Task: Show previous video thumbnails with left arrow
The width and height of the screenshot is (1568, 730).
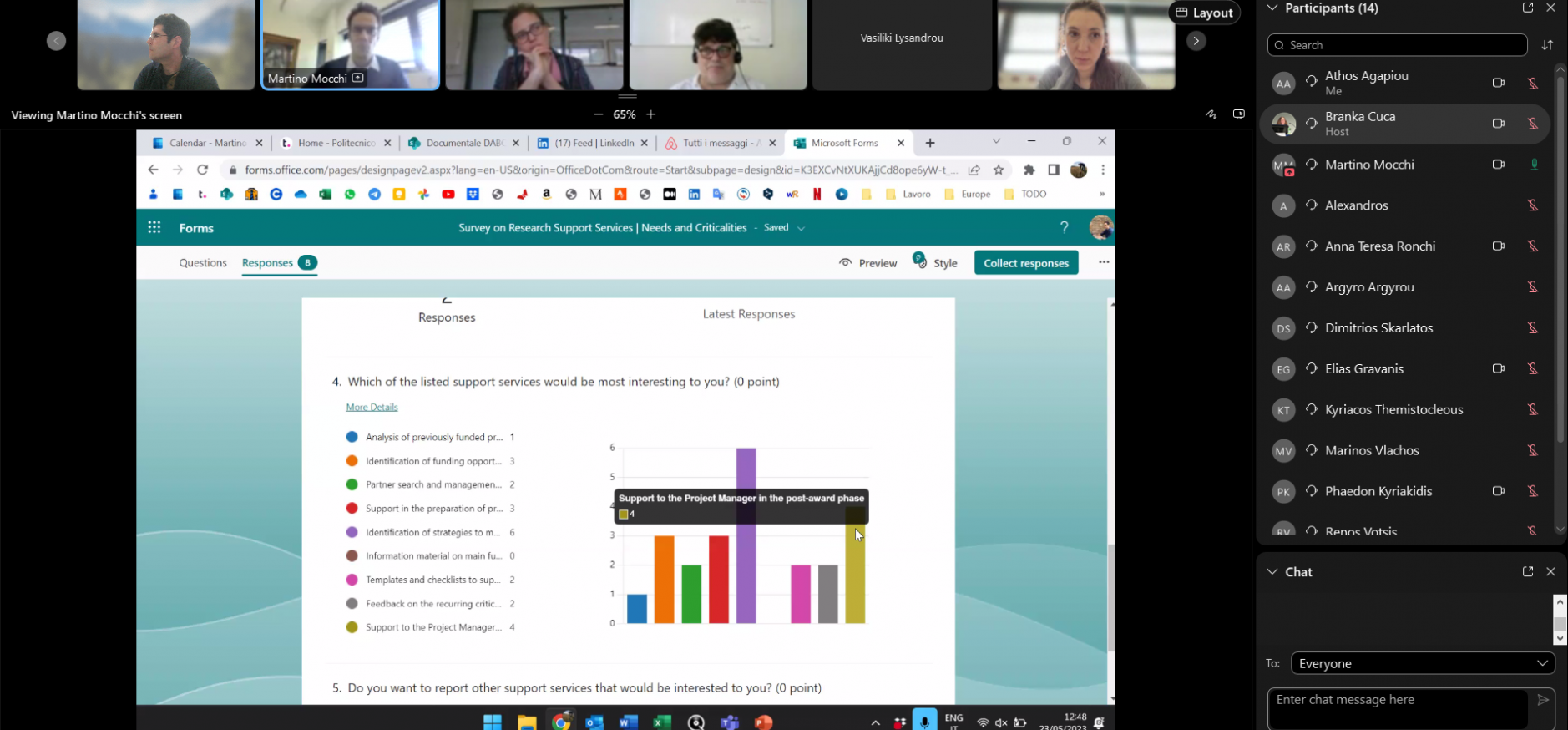Action: click(x=56, y=41)
